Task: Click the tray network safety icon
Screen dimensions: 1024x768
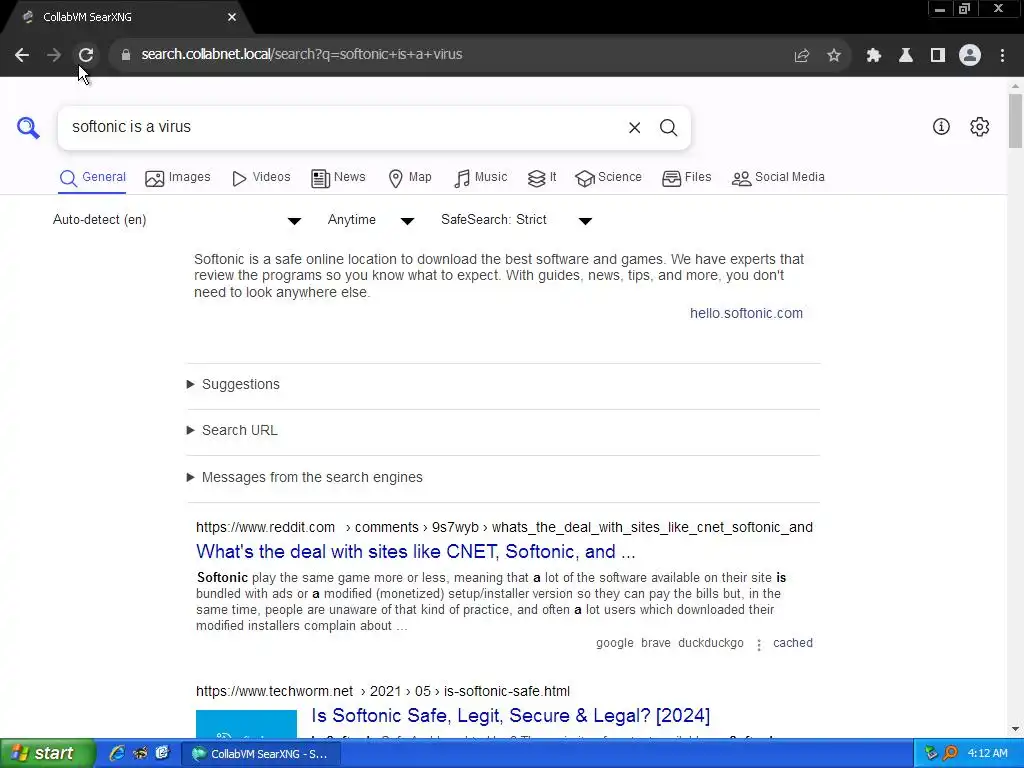Action: [931, 754]
